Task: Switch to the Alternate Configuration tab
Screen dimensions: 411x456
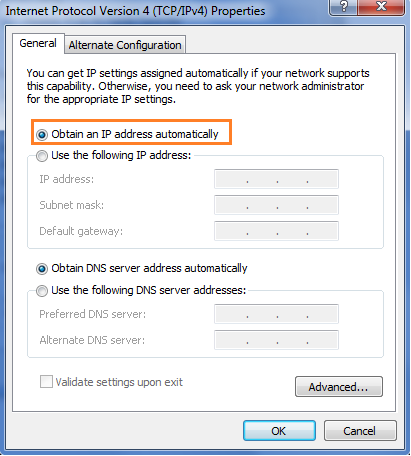Action: (x=125, y=45)
